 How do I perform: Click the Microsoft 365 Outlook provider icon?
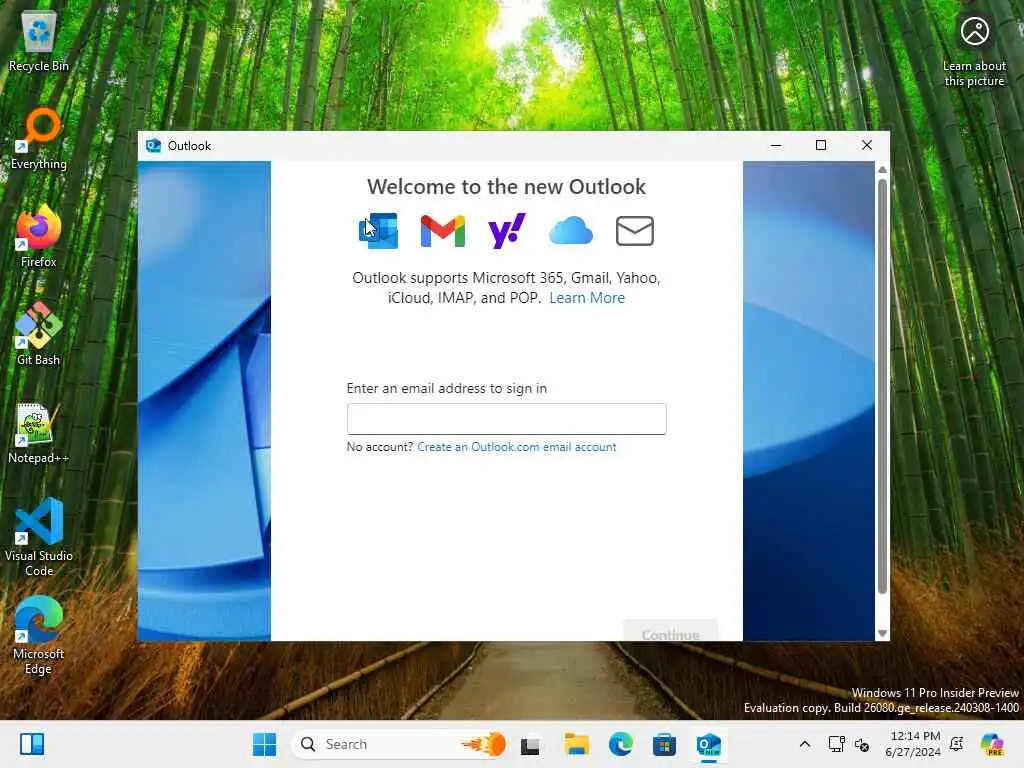378,231
